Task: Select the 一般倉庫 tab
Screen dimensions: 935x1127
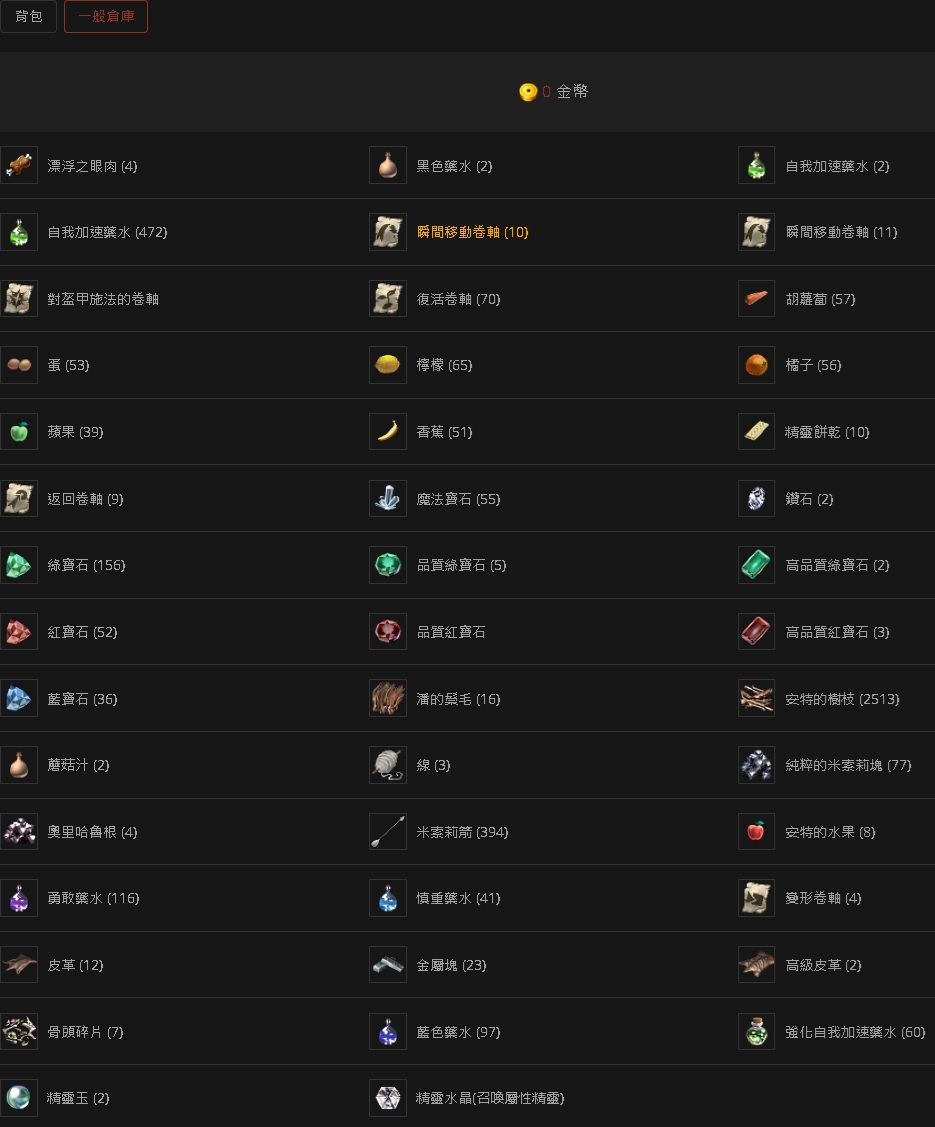Action: pyautogui.click(x=106, y=16)
